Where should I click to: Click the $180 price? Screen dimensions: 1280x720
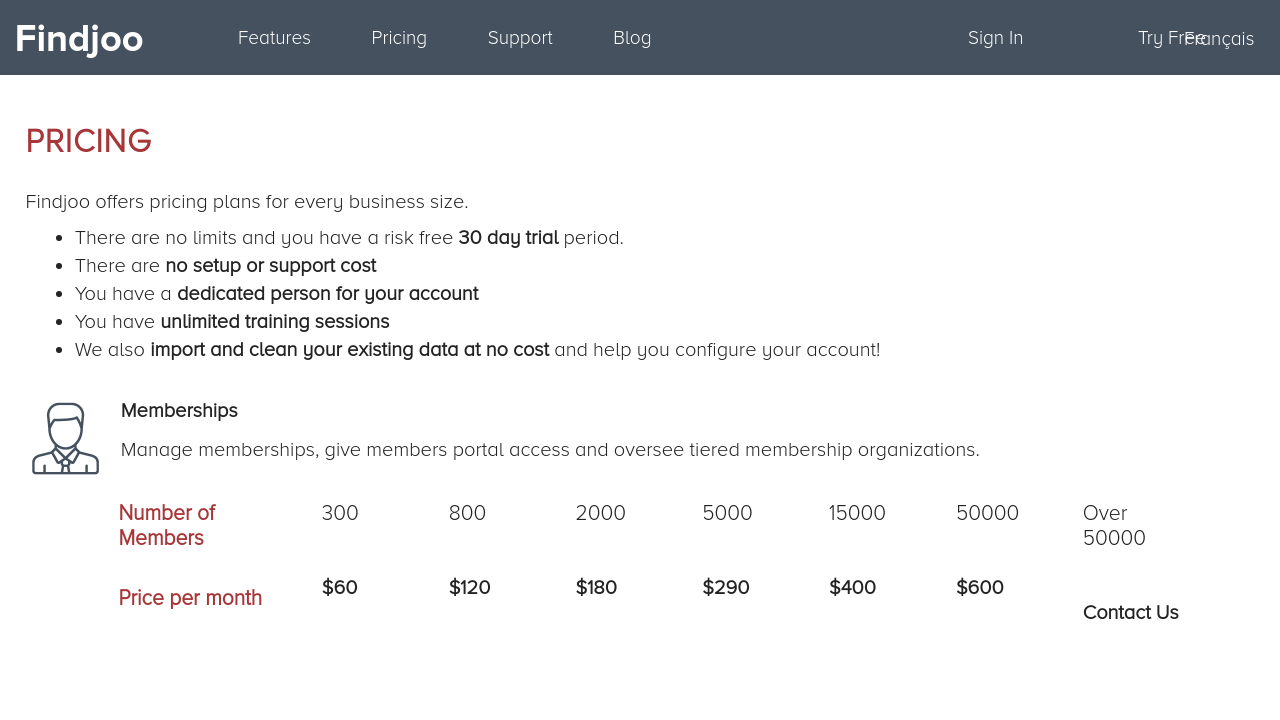[596, 587]
